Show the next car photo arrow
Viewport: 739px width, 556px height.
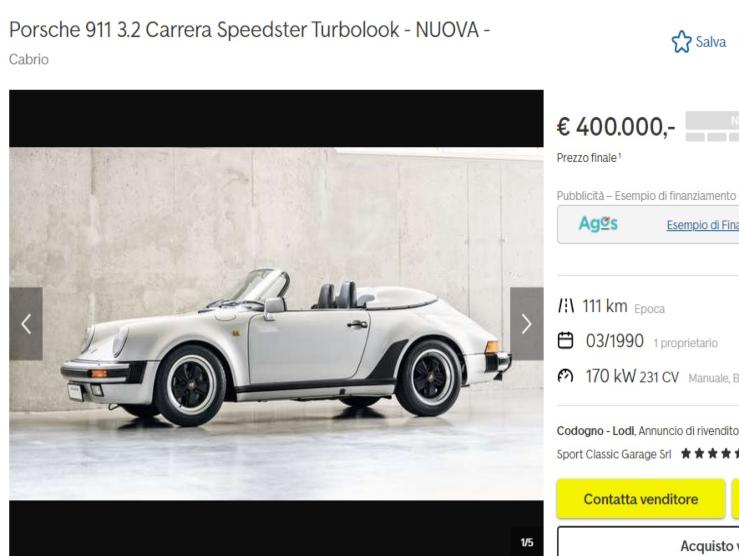coord(526,324)
